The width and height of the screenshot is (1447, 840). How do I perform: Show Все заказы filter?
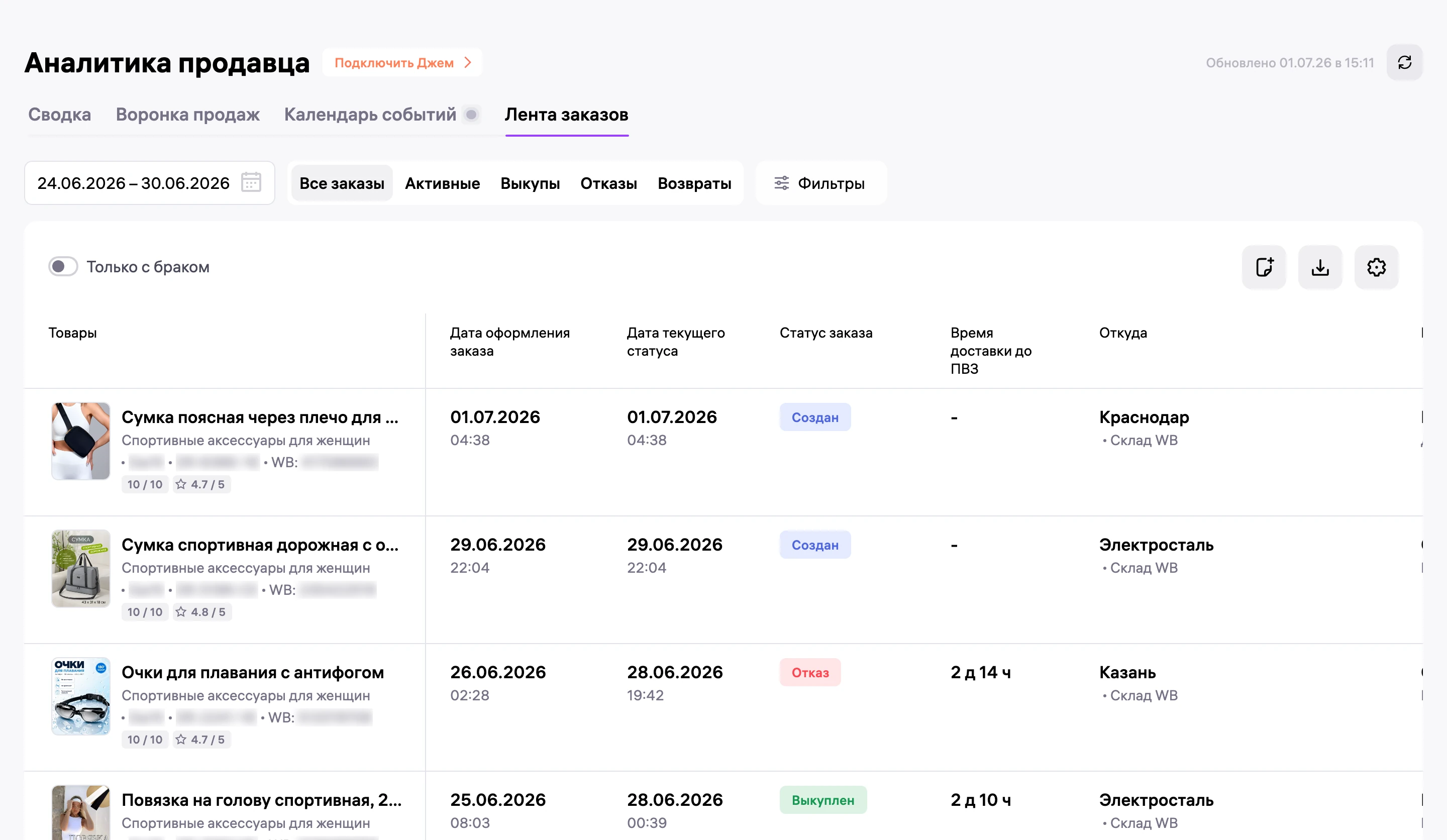[x=342, y=183]
